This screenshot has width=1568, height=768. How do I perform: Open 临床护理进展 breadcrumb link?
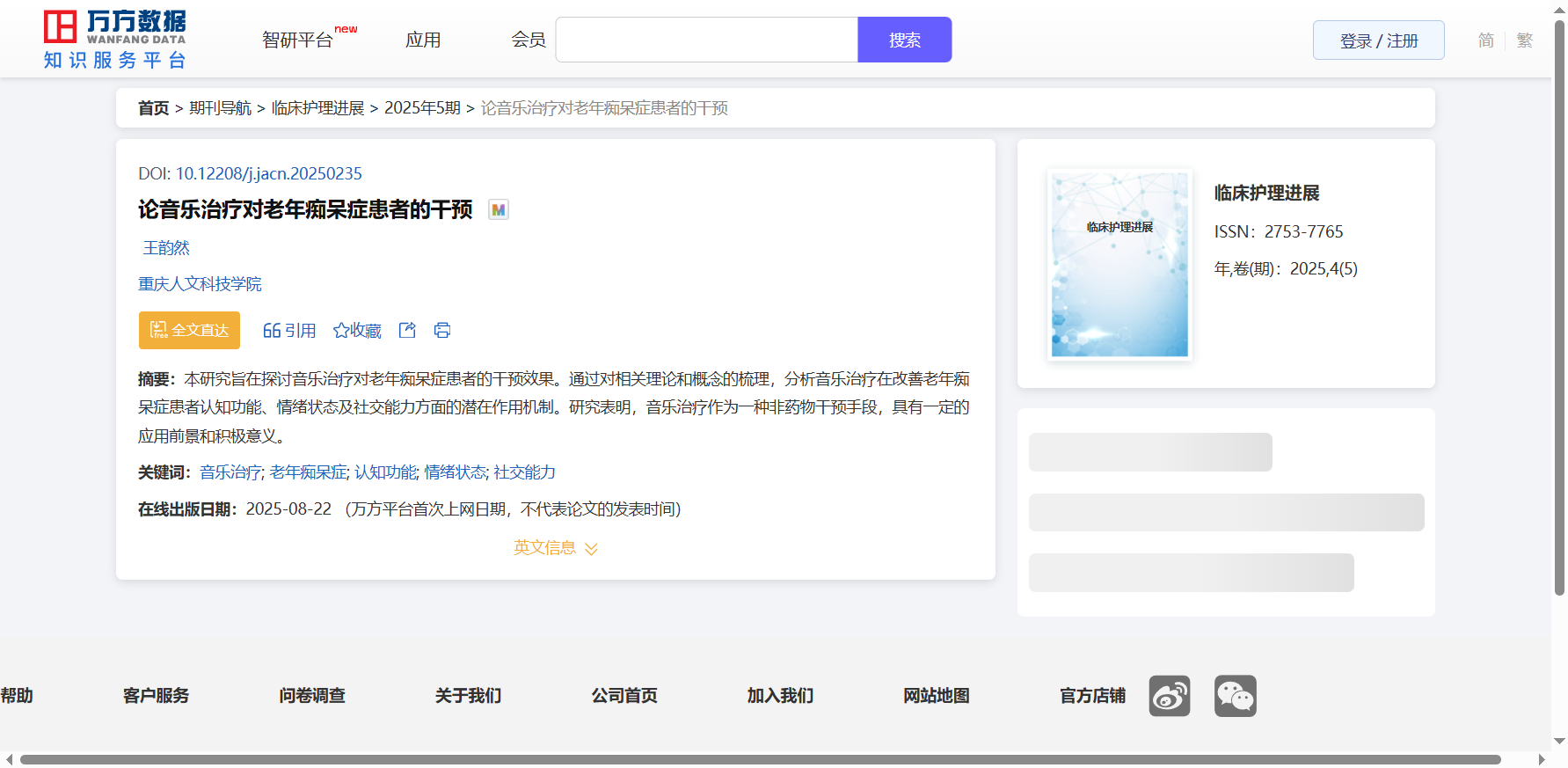click(317, 108)
